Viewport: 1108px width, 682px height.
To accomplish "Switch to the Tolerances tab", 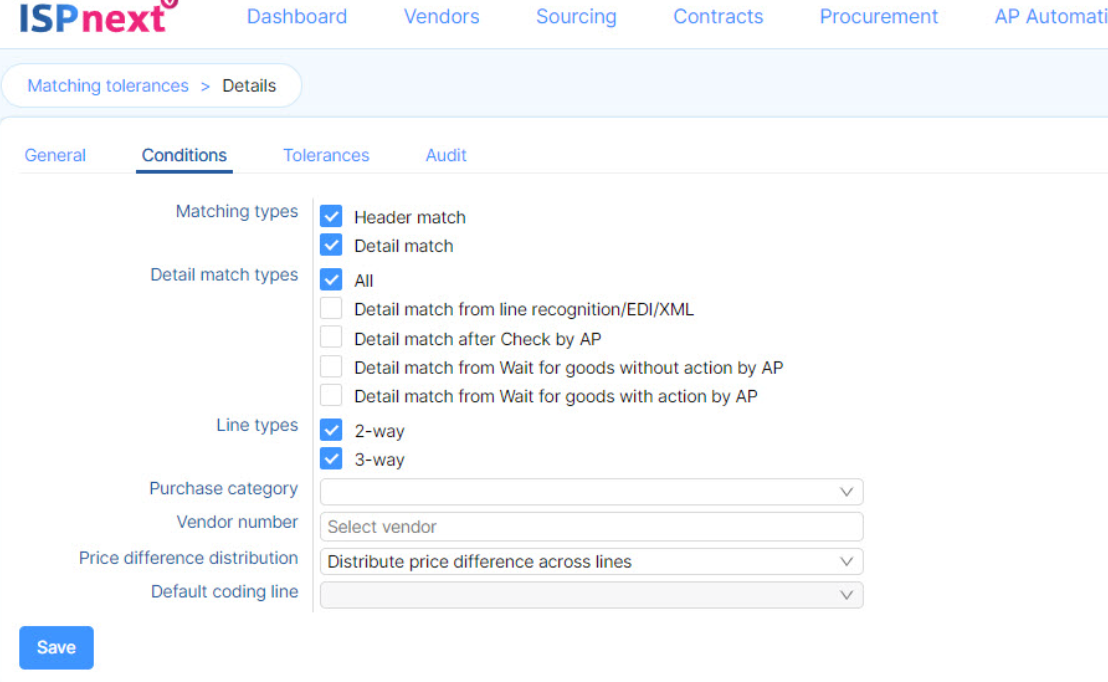I will tap(326, 155).
